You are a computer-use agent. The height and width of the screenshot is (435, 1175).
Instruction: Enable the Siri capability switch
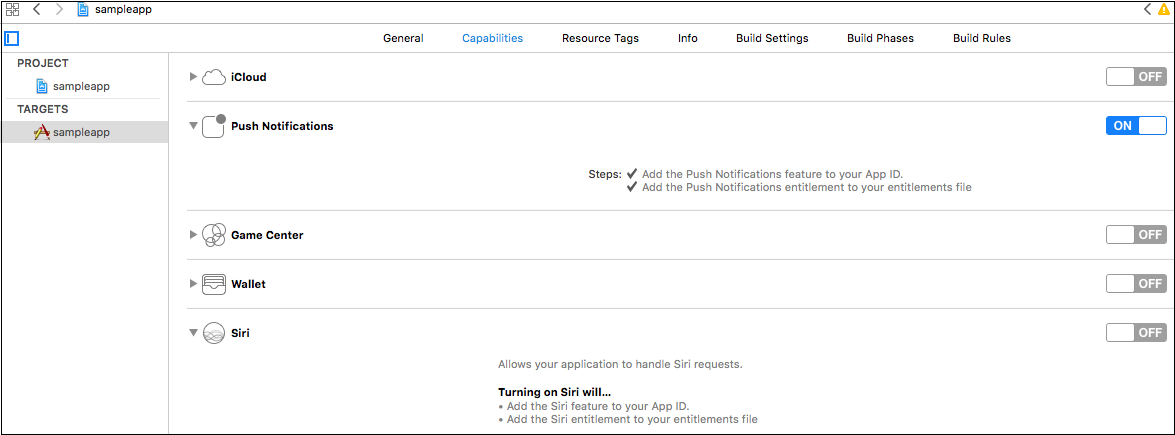coord(1136,332)
